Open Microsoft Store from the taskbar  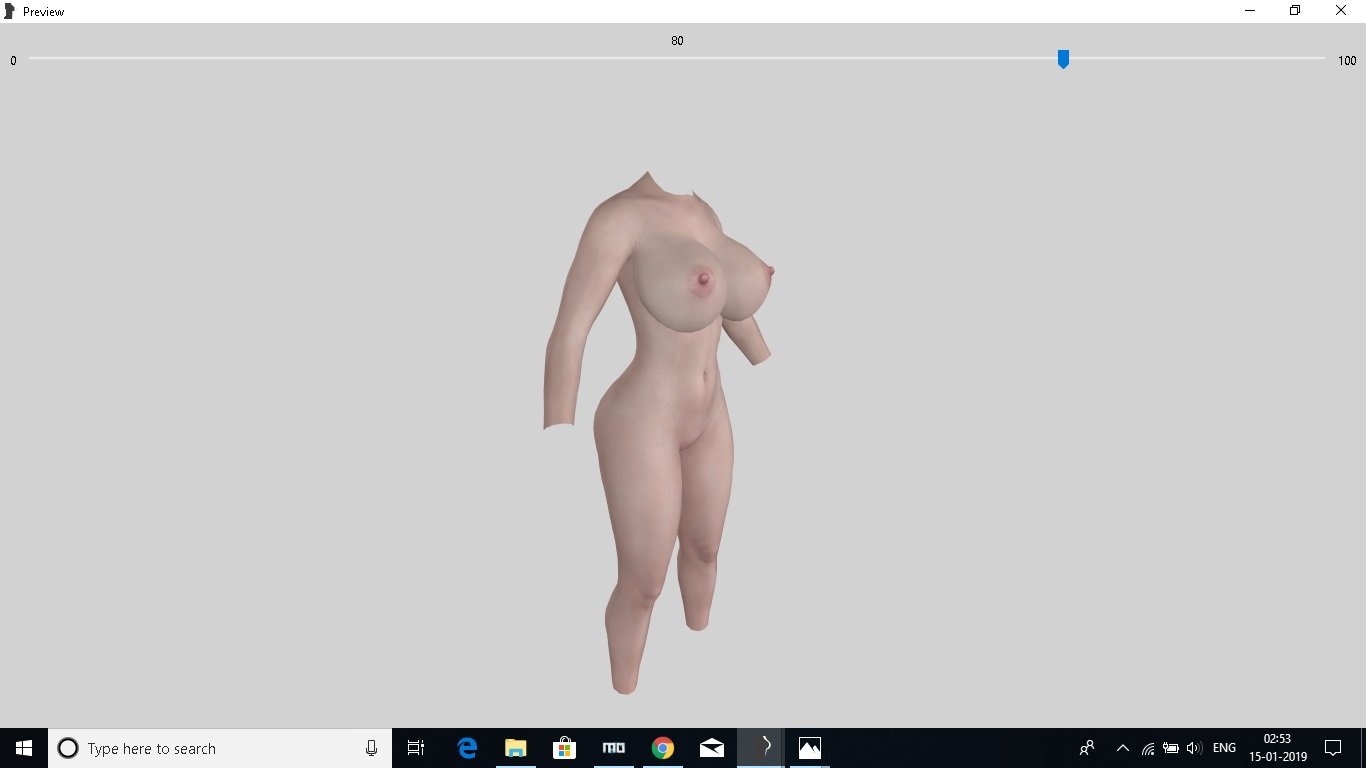[565, 748]
